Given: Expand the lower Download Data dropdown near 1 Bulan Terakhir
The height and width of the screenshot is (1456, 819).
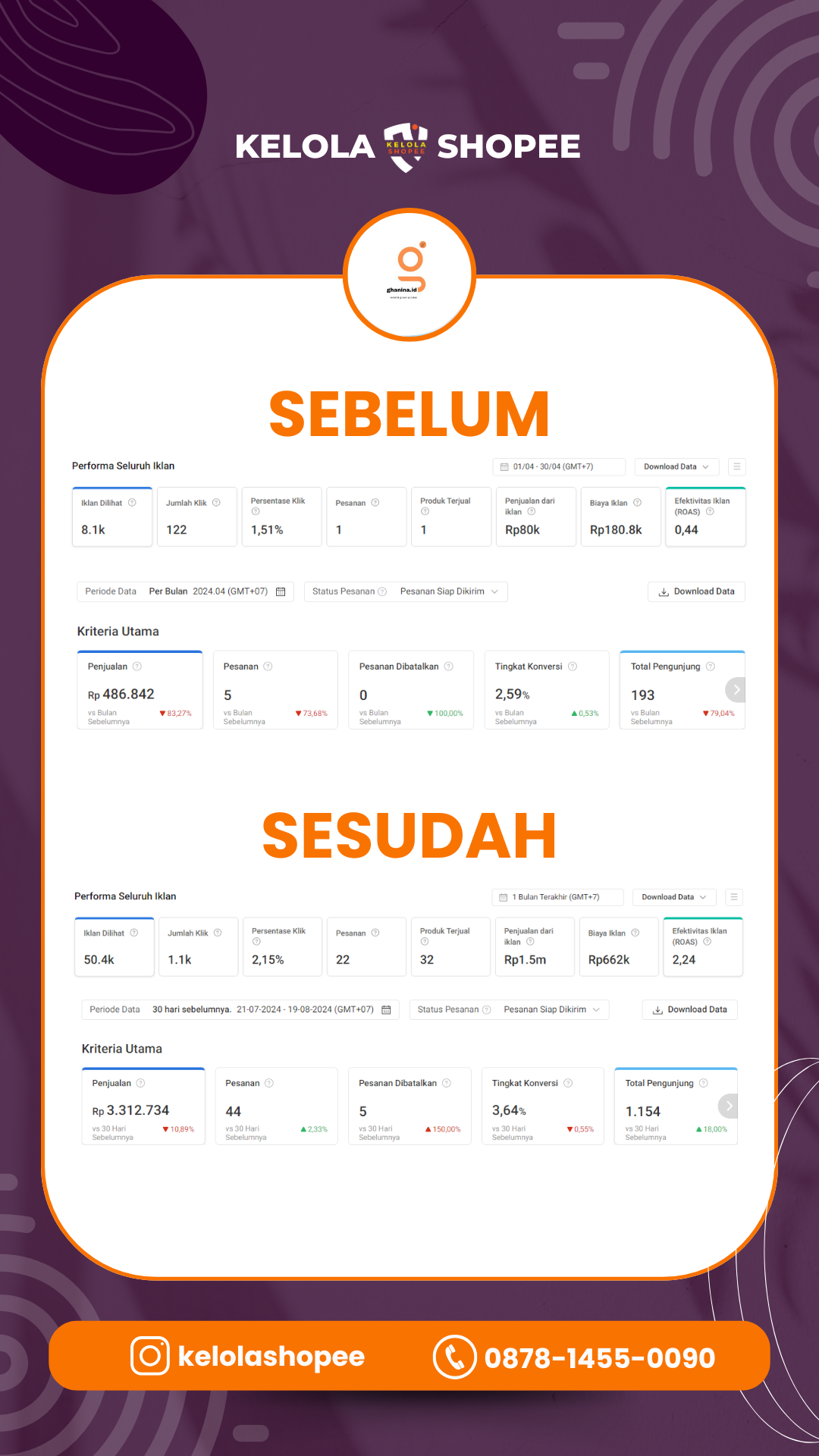Looking at the screenshot, I should tap(674, 897).
